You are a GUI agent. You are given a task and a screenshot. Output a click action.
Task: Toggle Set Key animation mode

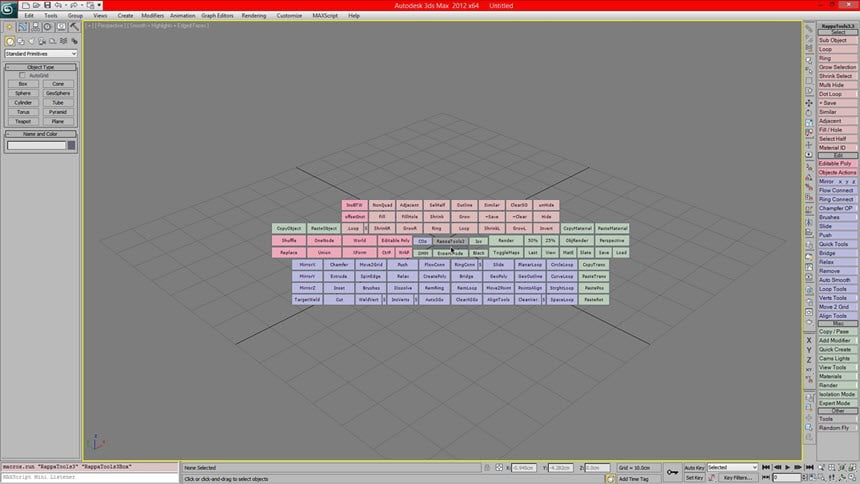pyautogui.click(x=694, y=478)
